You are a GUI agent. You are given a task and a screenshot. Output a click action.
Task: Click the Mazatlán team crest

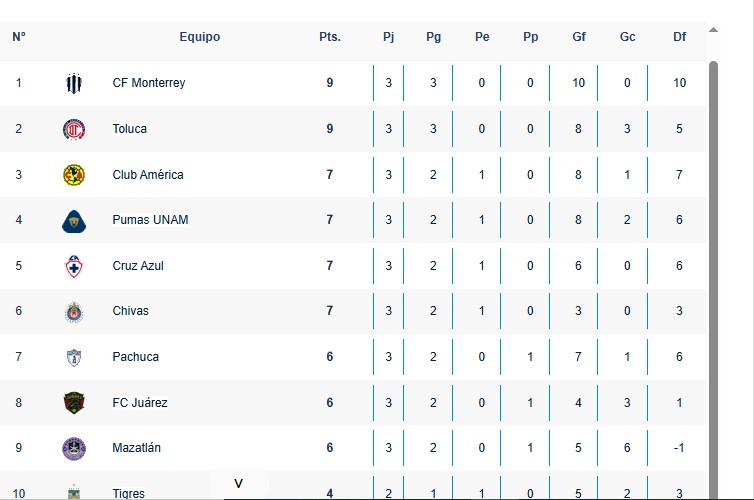[x=74, y=448]
